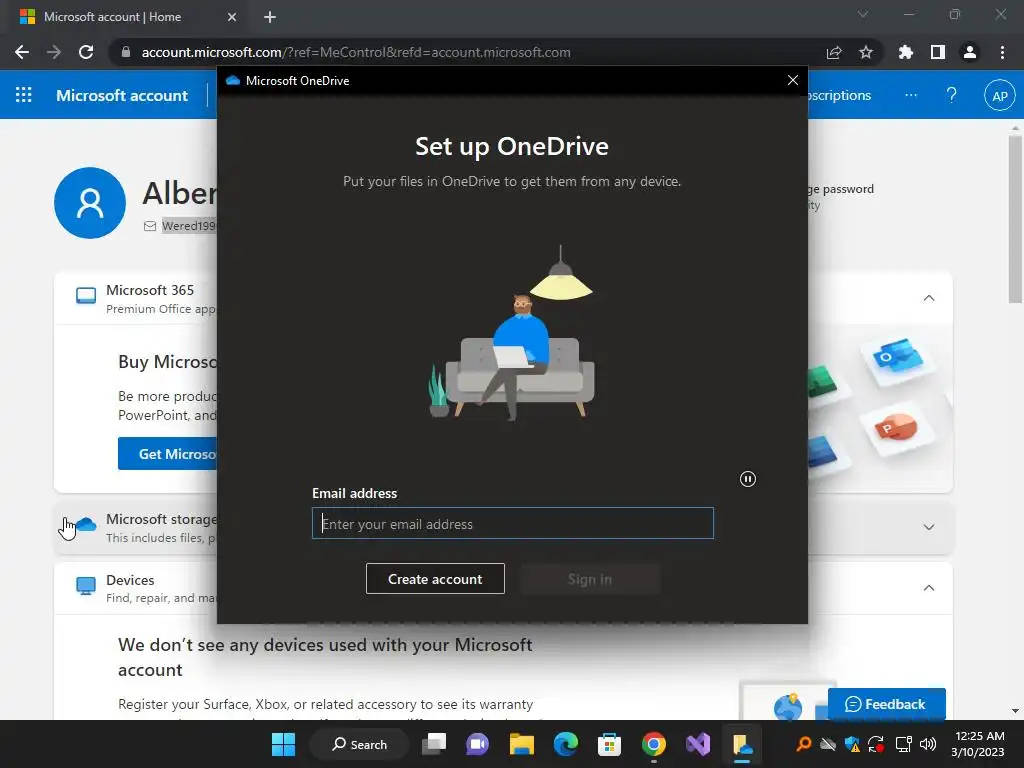Open the volume tray icon
The height and width of the screenshot is (768, 1024).
coord(928,744)
